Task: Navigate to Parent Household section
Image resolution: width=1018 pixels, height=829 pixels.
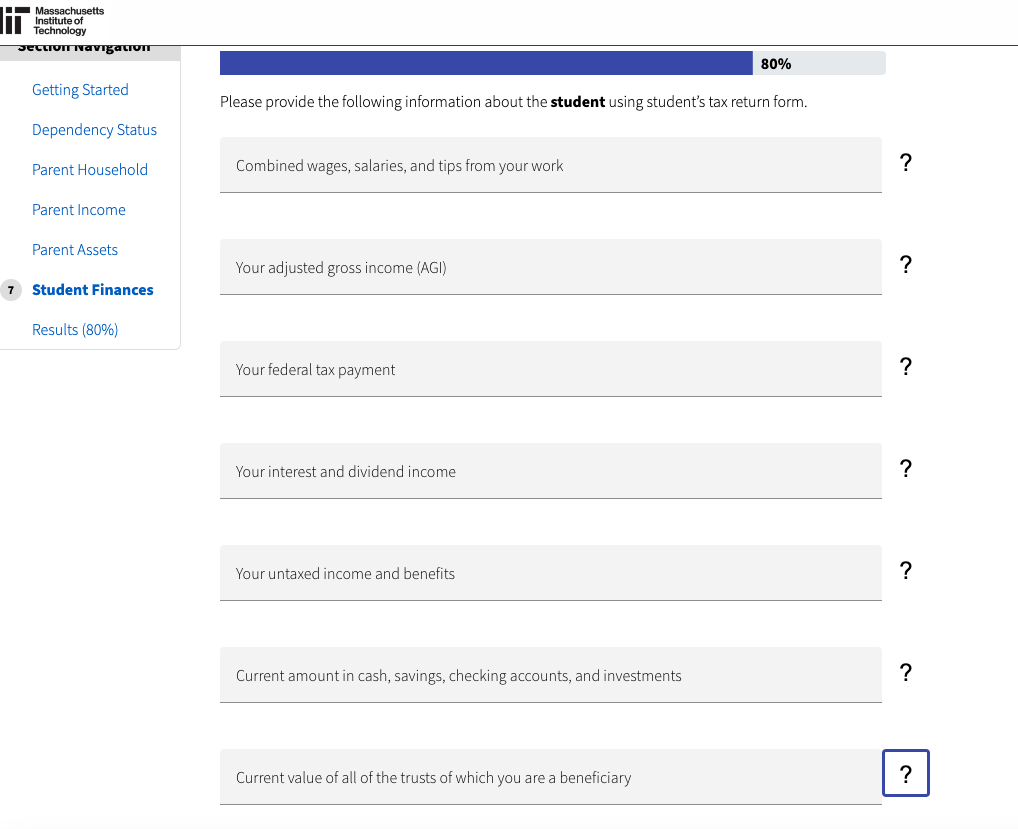Action: pos(90,170)
